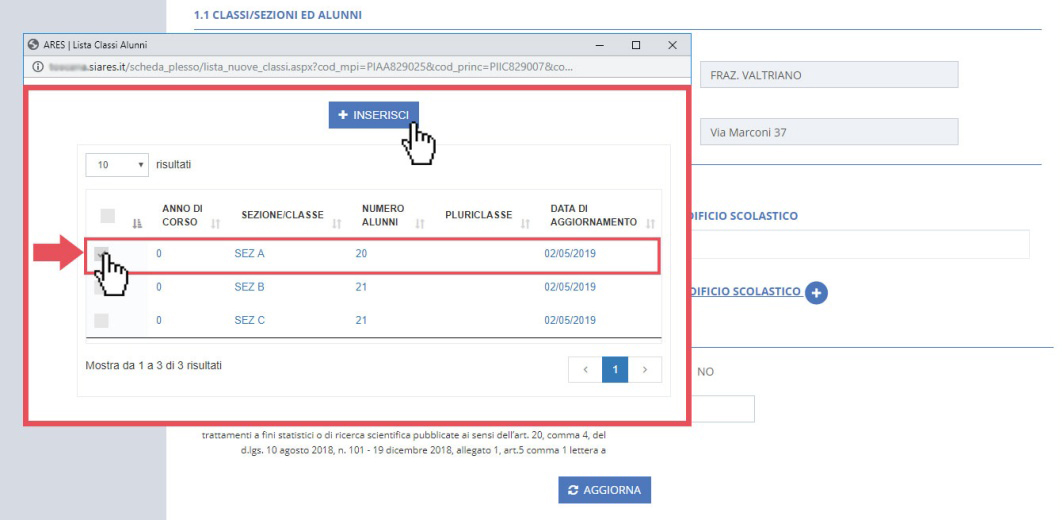This screenshot has height=520, width=1063.
Task: Go to previous page with left chevron
Action: pyautogui.click(x=585, y=370)
